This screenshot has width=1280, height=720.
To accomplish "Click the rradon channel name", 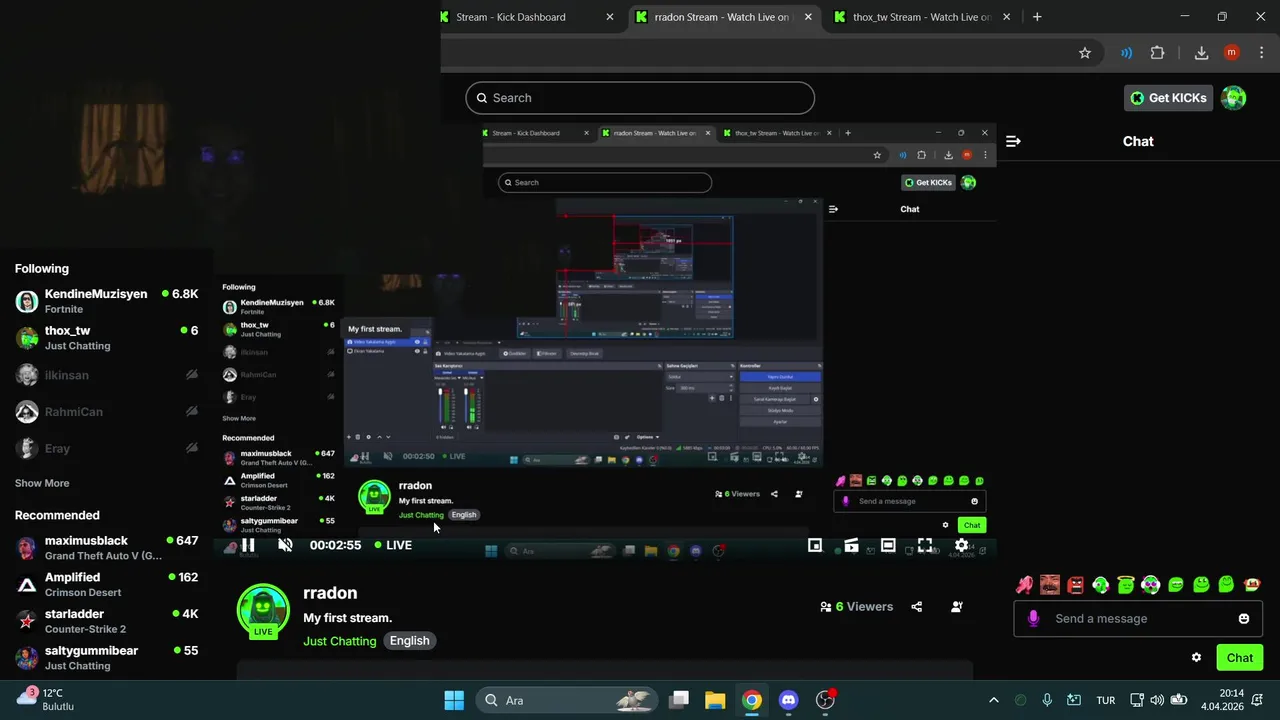I will [x=330, y=593].
